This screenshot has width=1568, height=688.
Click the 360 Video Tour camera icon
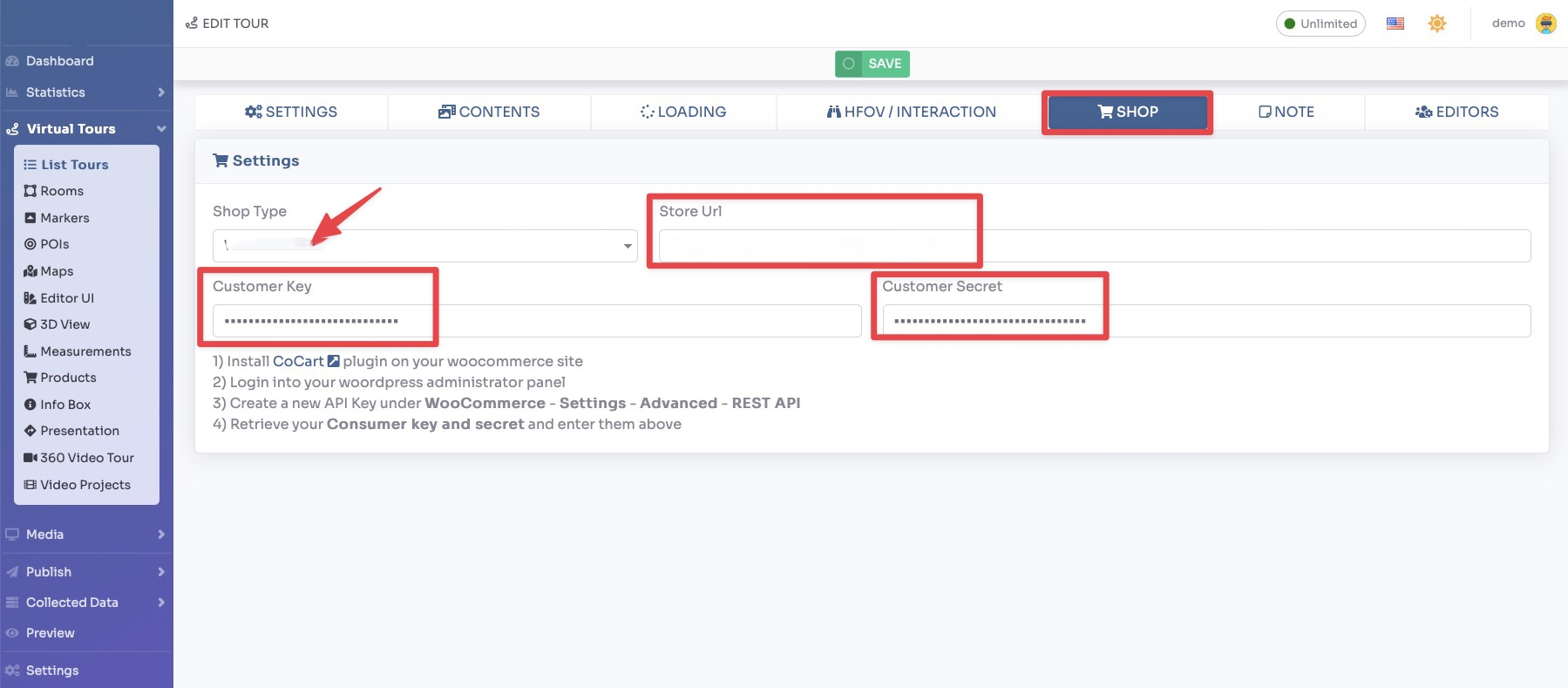[31, 458]
